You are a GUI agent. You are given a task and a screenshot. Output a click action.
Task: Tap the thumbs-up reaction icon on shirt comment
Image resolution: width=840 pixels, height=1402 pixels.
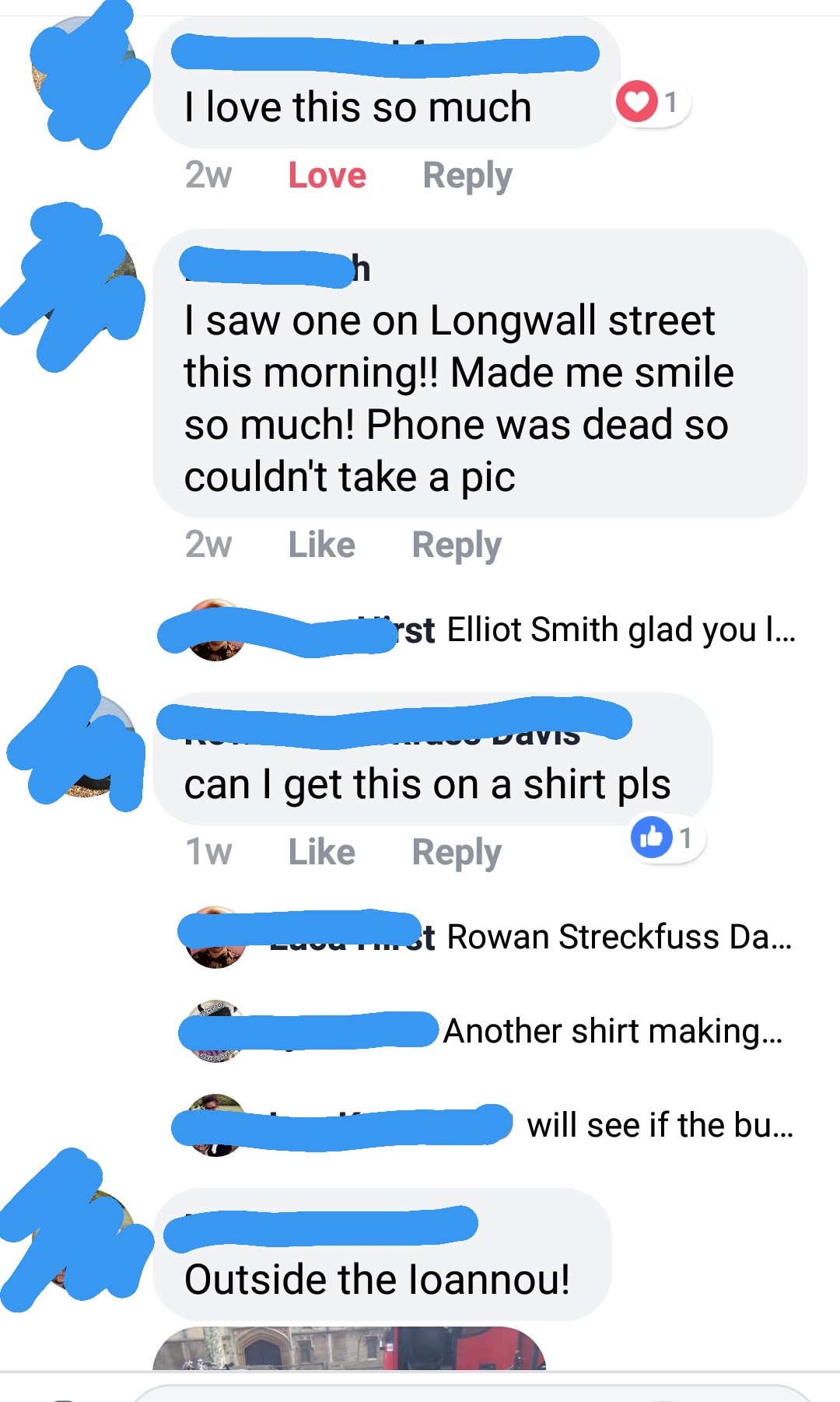click(652, 838)
